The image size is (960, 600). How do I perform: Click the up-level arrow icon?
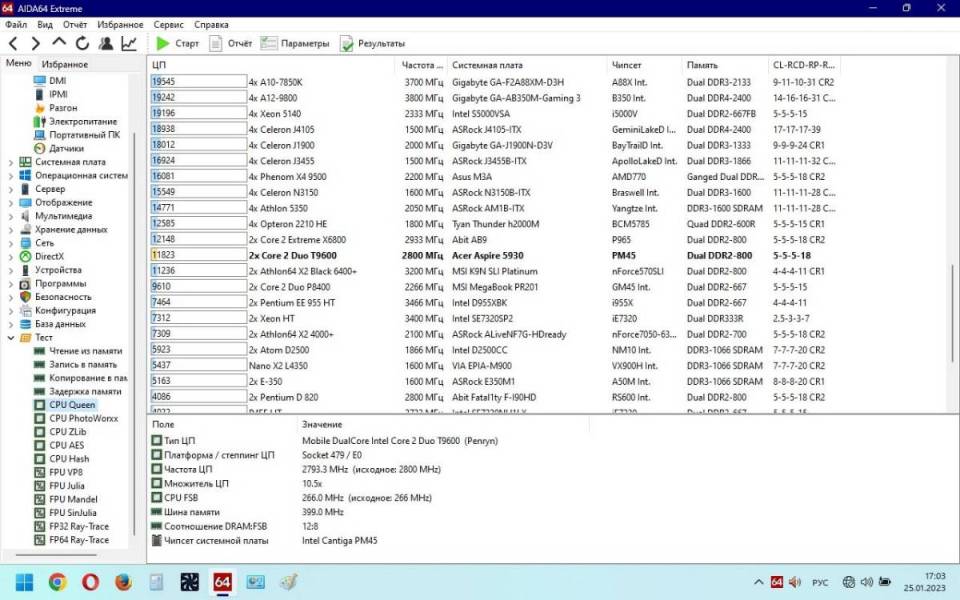(x=59, y=43)
